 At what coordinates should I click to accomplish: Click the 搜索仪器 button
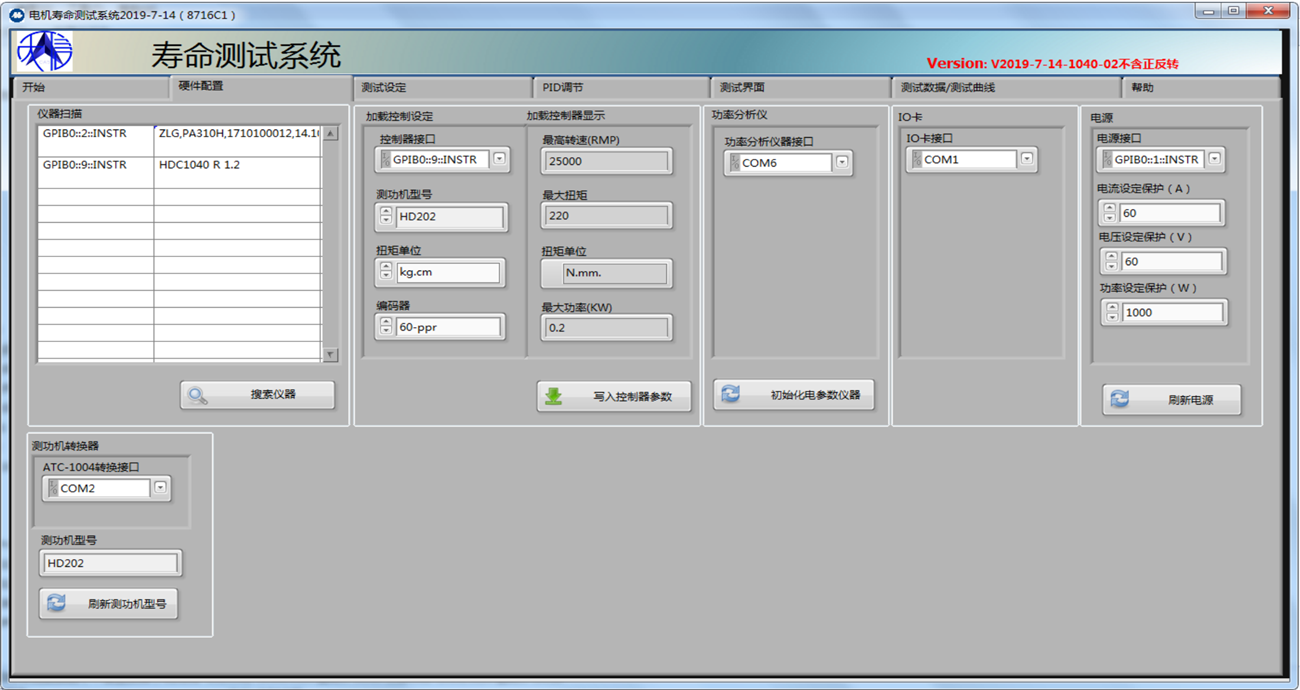click(257, 395)
